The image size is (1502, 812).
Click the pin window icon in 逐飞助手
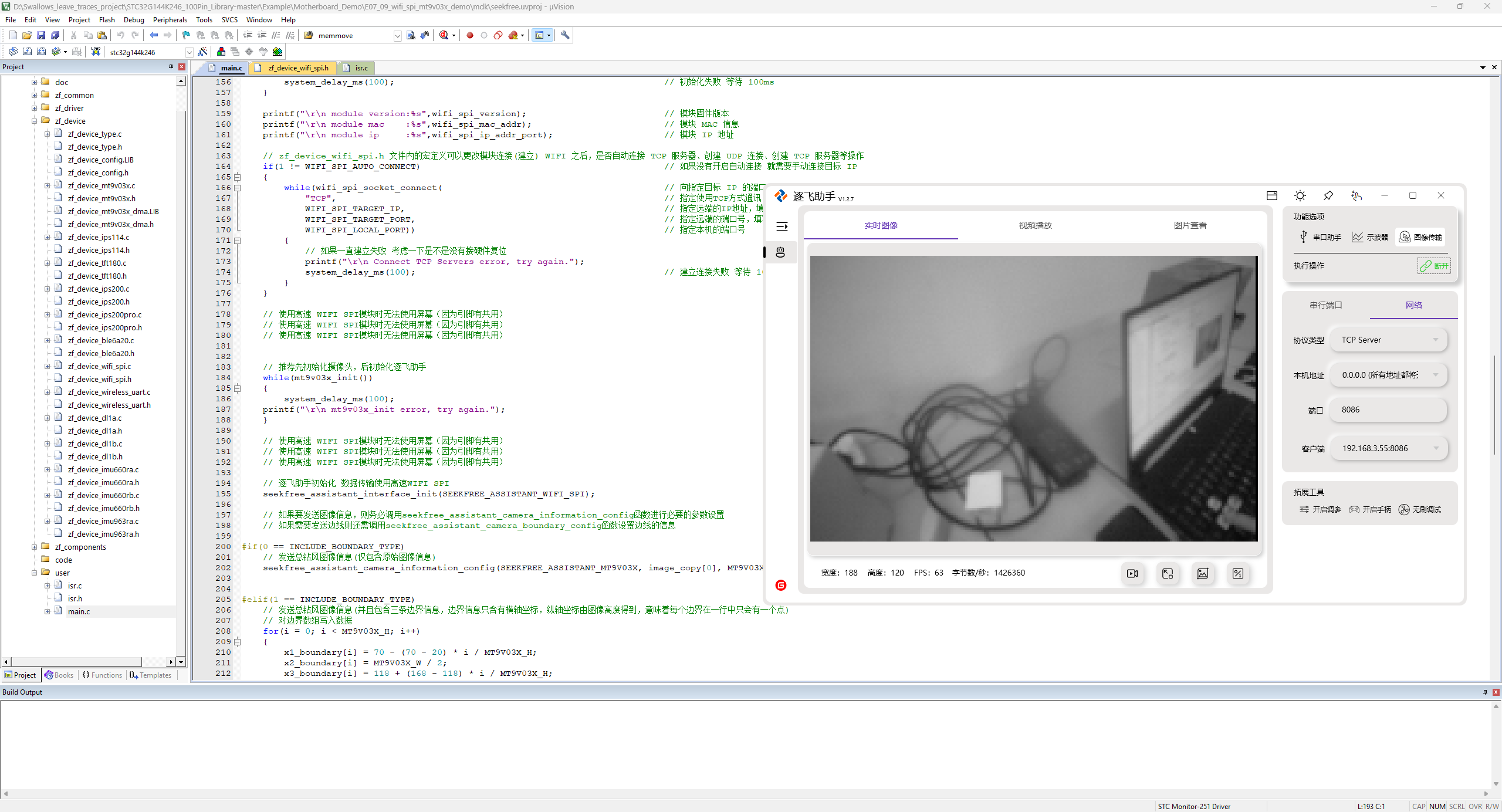(1328, 196)
